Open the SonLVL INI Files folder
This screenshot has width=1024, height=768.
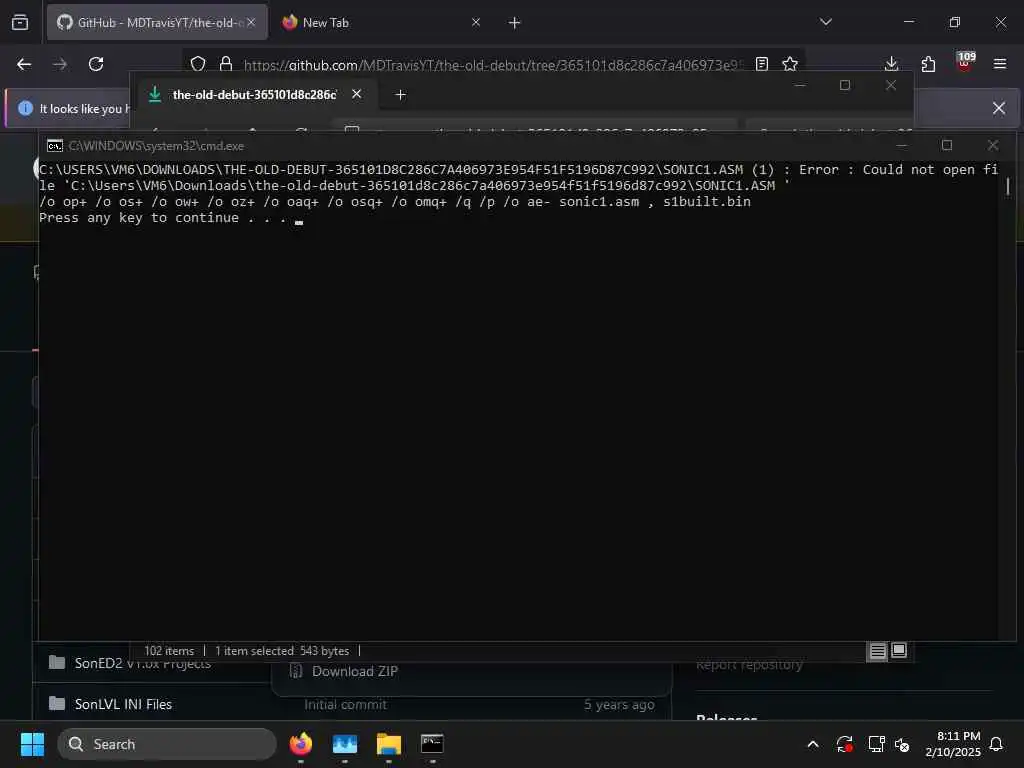tap(123, 704)
